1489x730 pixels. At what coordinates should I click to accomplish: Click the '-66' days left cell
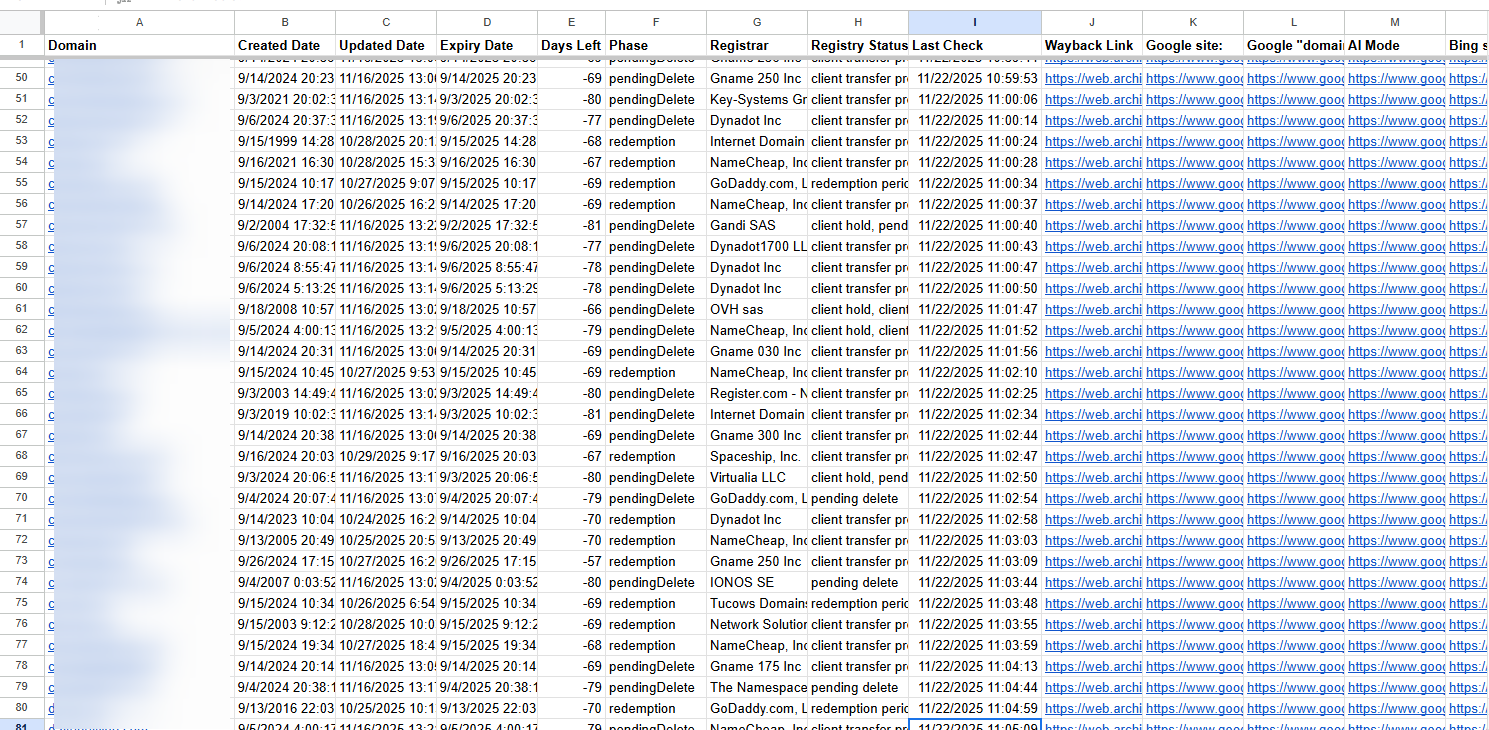[x=571, y=309]
